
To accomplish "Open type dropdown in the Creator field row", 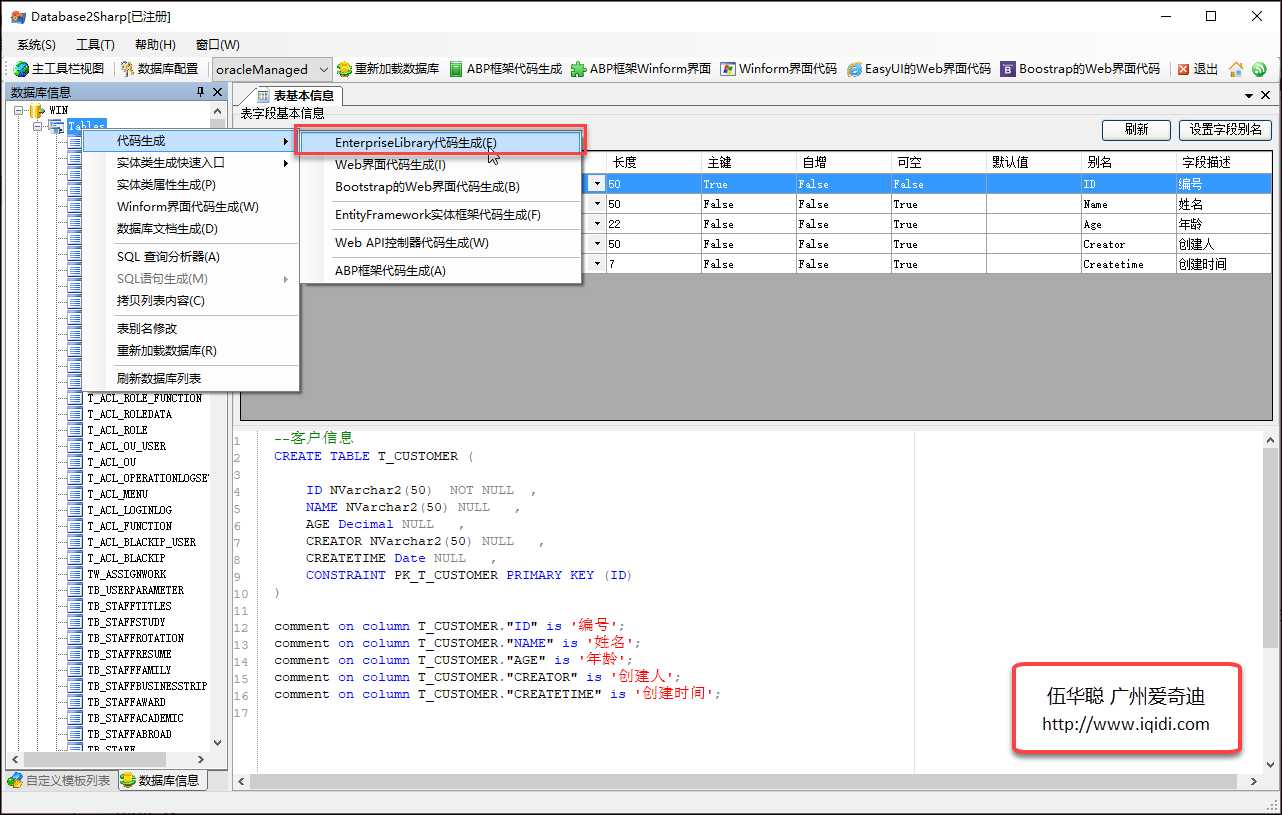I will pyautogui.click(x=597, y=244).
